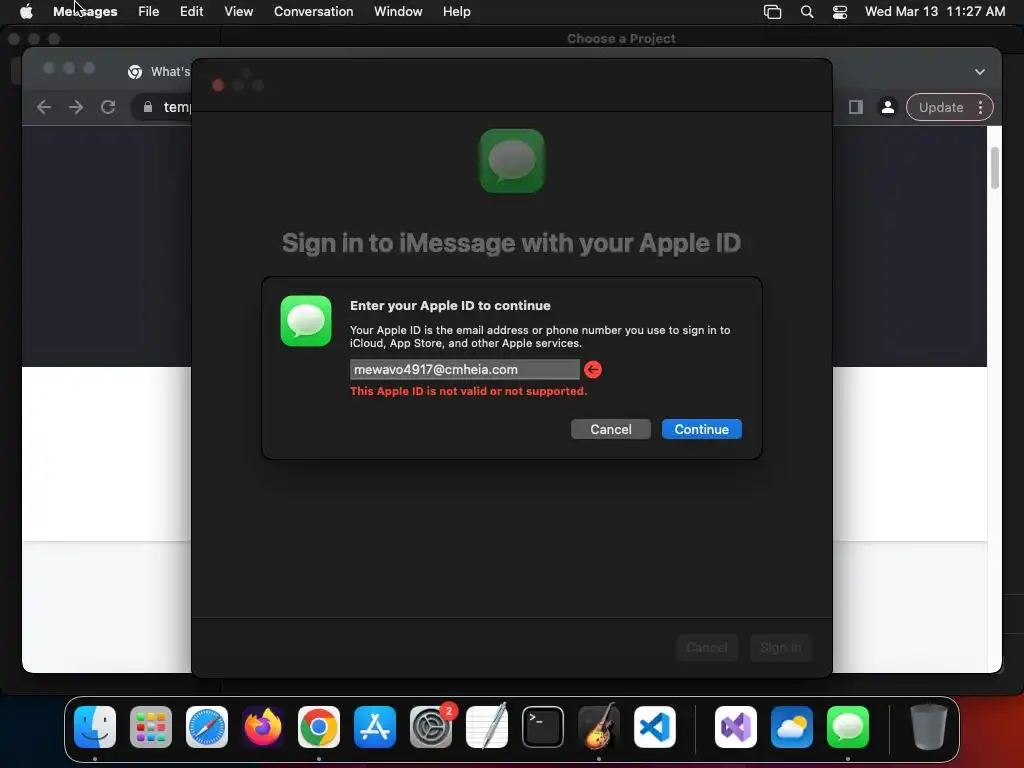
Task: Open Terminal from the Dock
Action: point(543,727)
